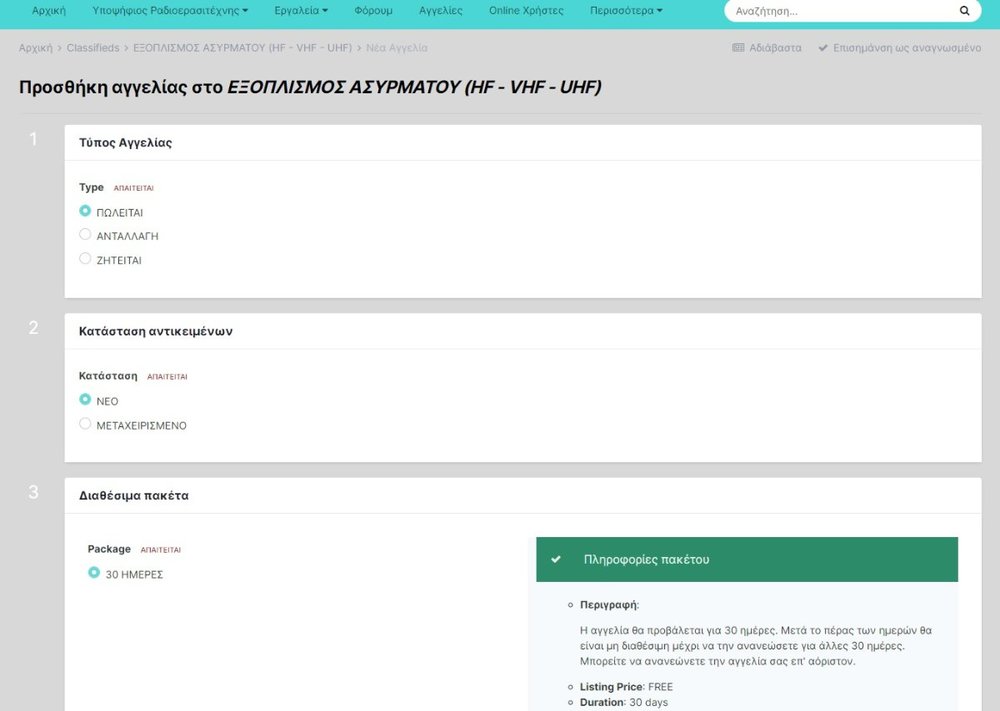Open ΕΞΟΠΛΙΣΜΟΣ ΑΣΥΡΜΑΤΟΥ breadcrumb link
This screenshot has width=1000, height=711.
point(242,48)
